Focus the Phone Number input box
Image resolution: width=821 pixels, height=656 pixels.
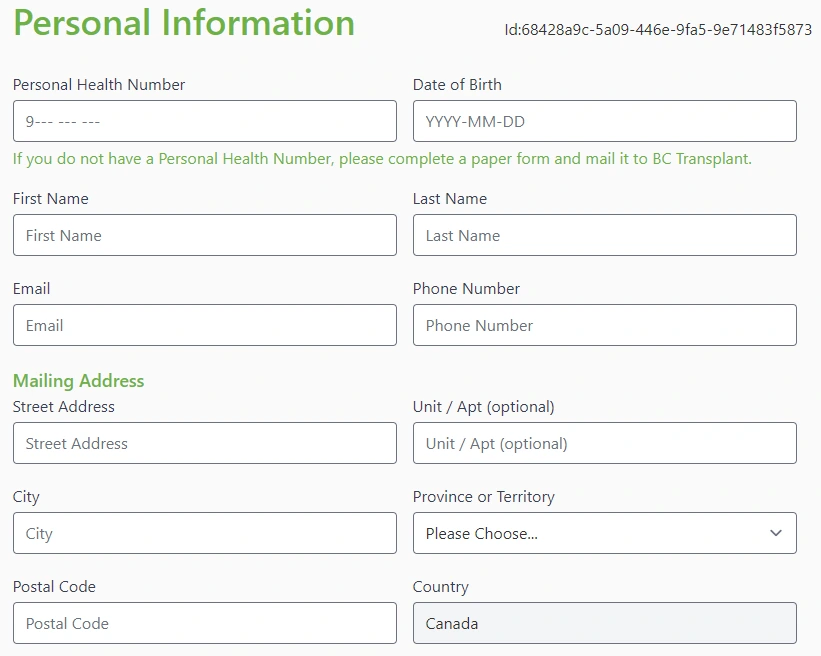pos(604,325)
